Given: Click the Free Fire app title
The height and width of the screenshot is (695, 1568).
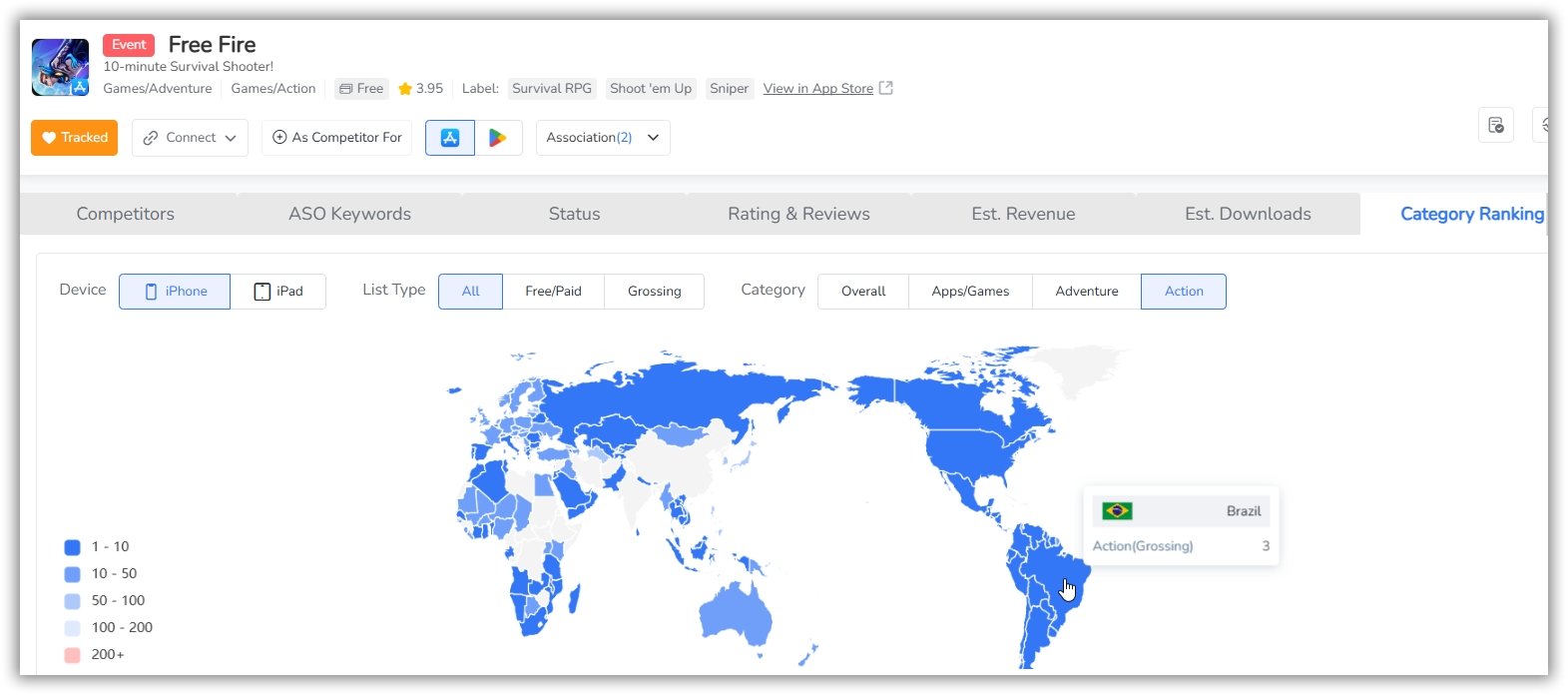Looking at the screenshot, I should 213,45.
